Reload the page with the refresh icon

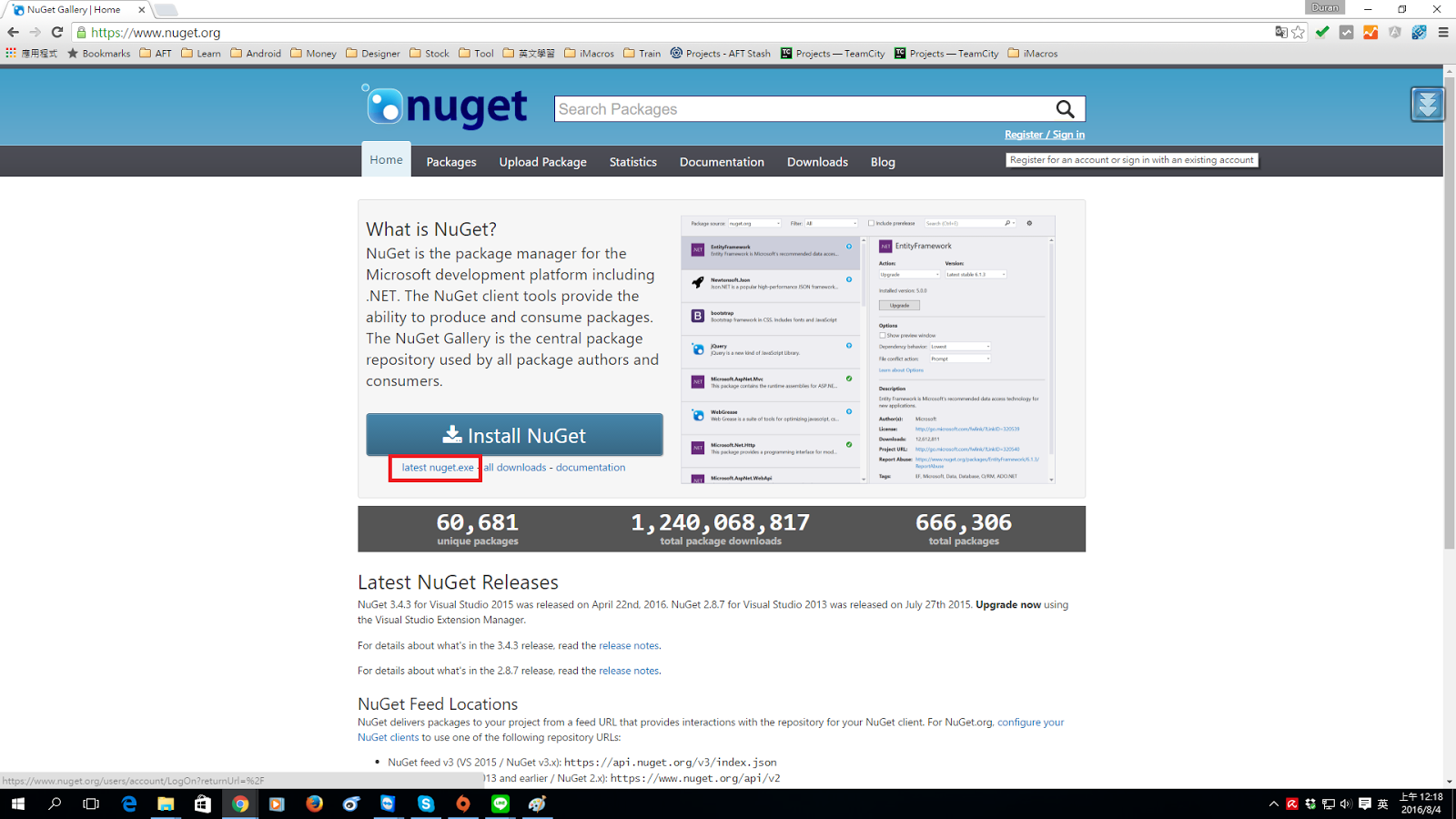click(57, 32)
